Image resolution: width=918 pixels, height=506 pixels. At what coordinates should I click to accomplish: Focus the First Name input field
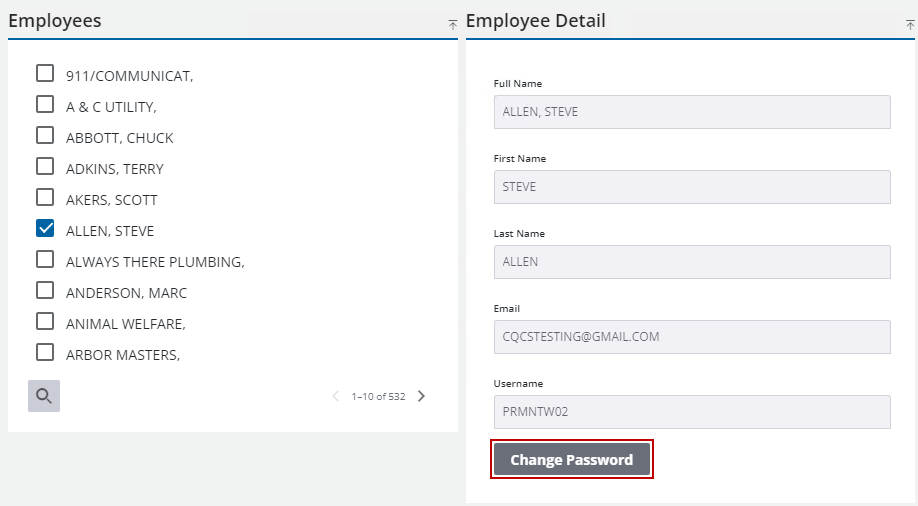692,187
